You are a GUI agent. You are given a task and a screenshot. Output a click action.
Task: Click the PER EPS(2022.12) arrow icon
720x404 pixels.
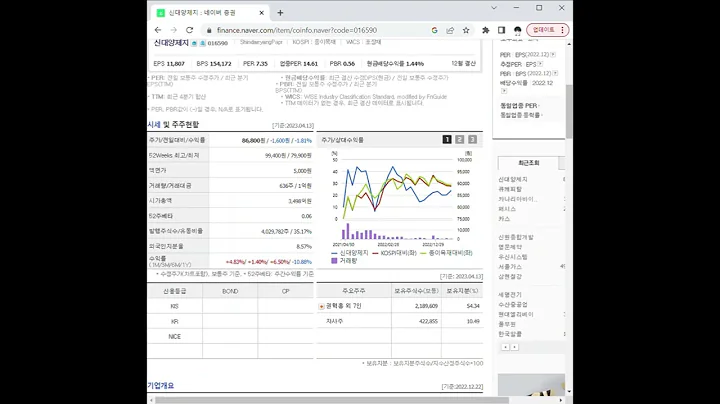coord(553,55)
